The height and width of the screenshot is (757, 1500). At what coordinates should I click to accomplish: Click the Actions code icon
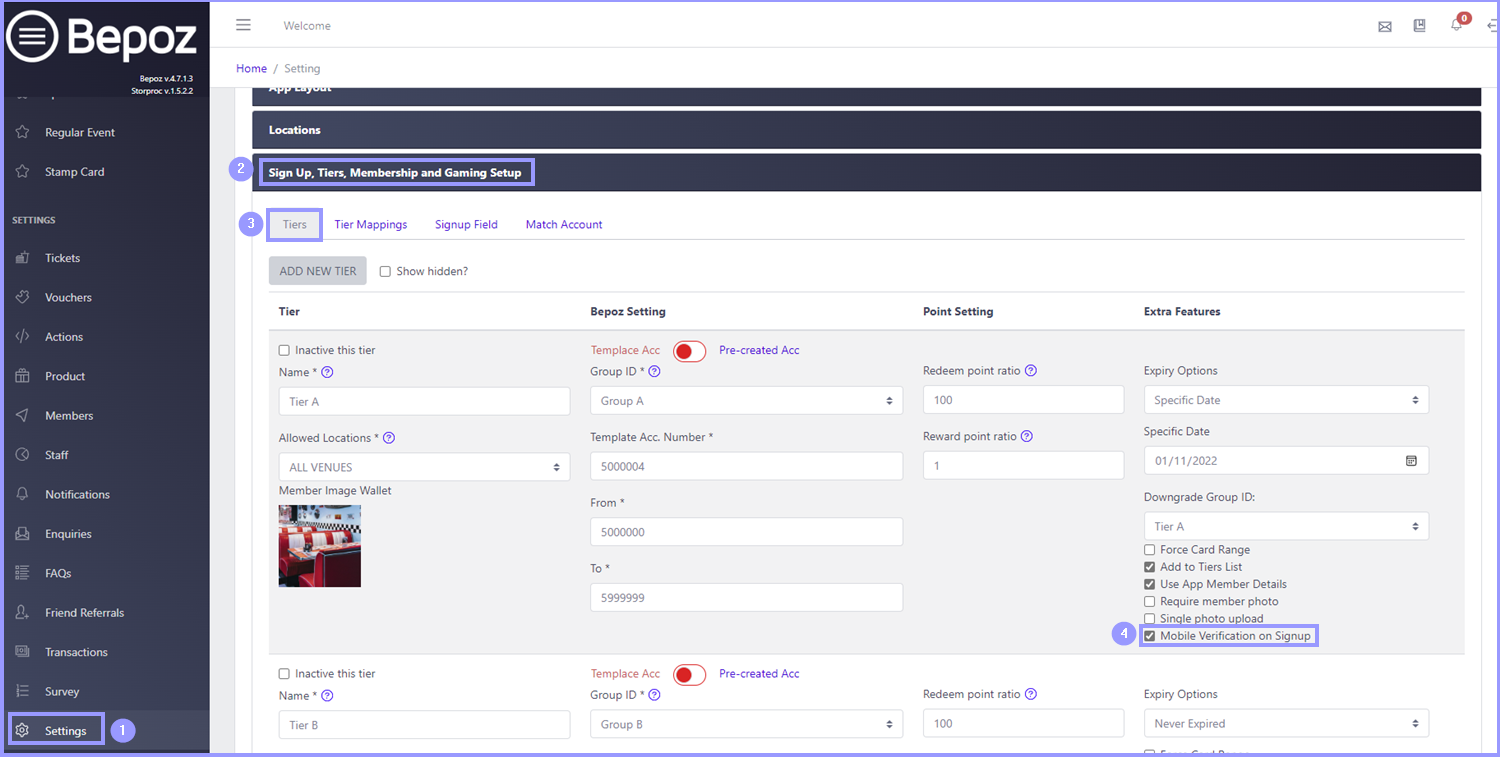23,337
